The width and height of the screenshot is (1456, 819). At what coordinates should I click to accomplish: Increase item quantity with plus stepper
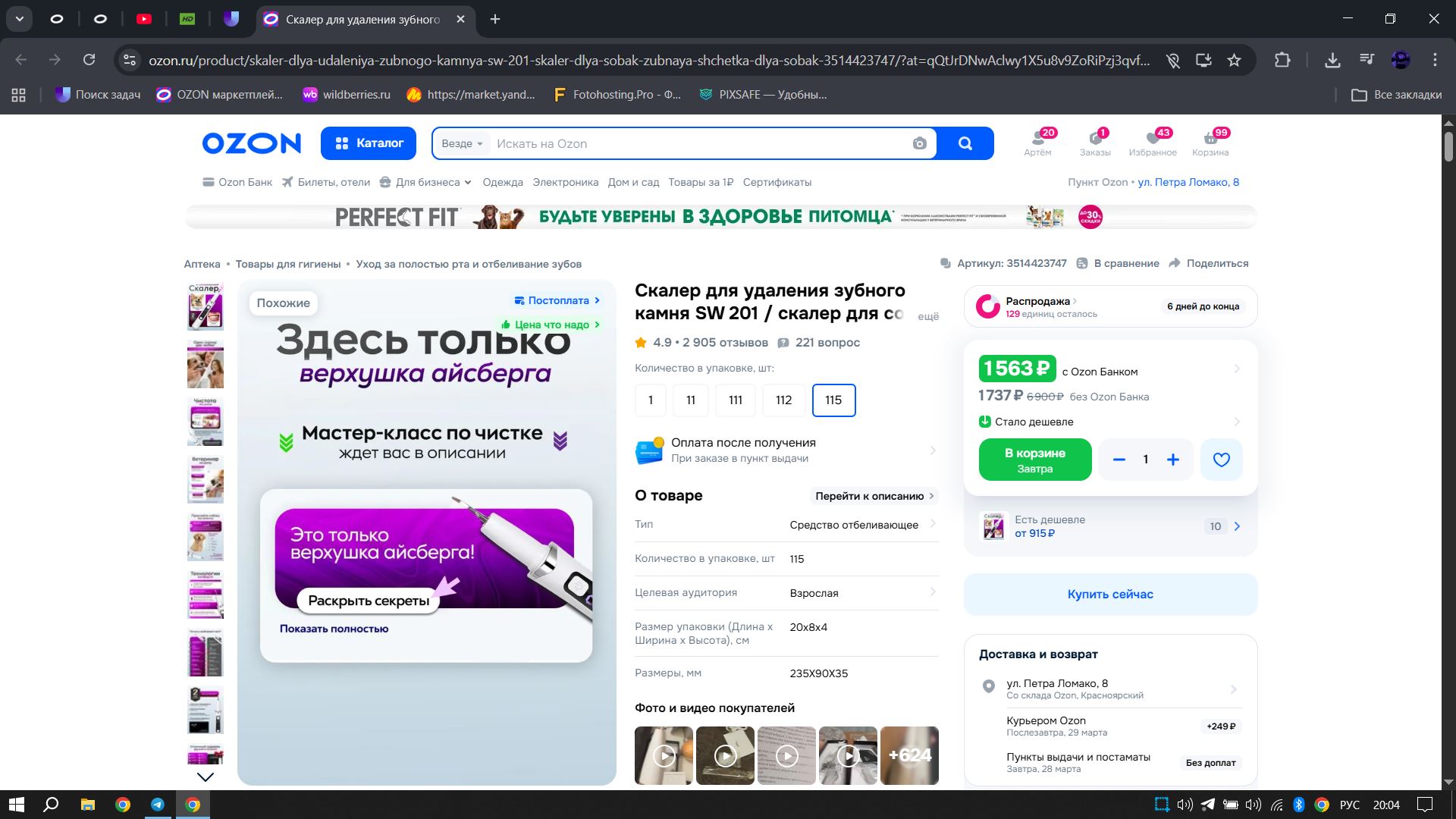(x=1172, y=460)
